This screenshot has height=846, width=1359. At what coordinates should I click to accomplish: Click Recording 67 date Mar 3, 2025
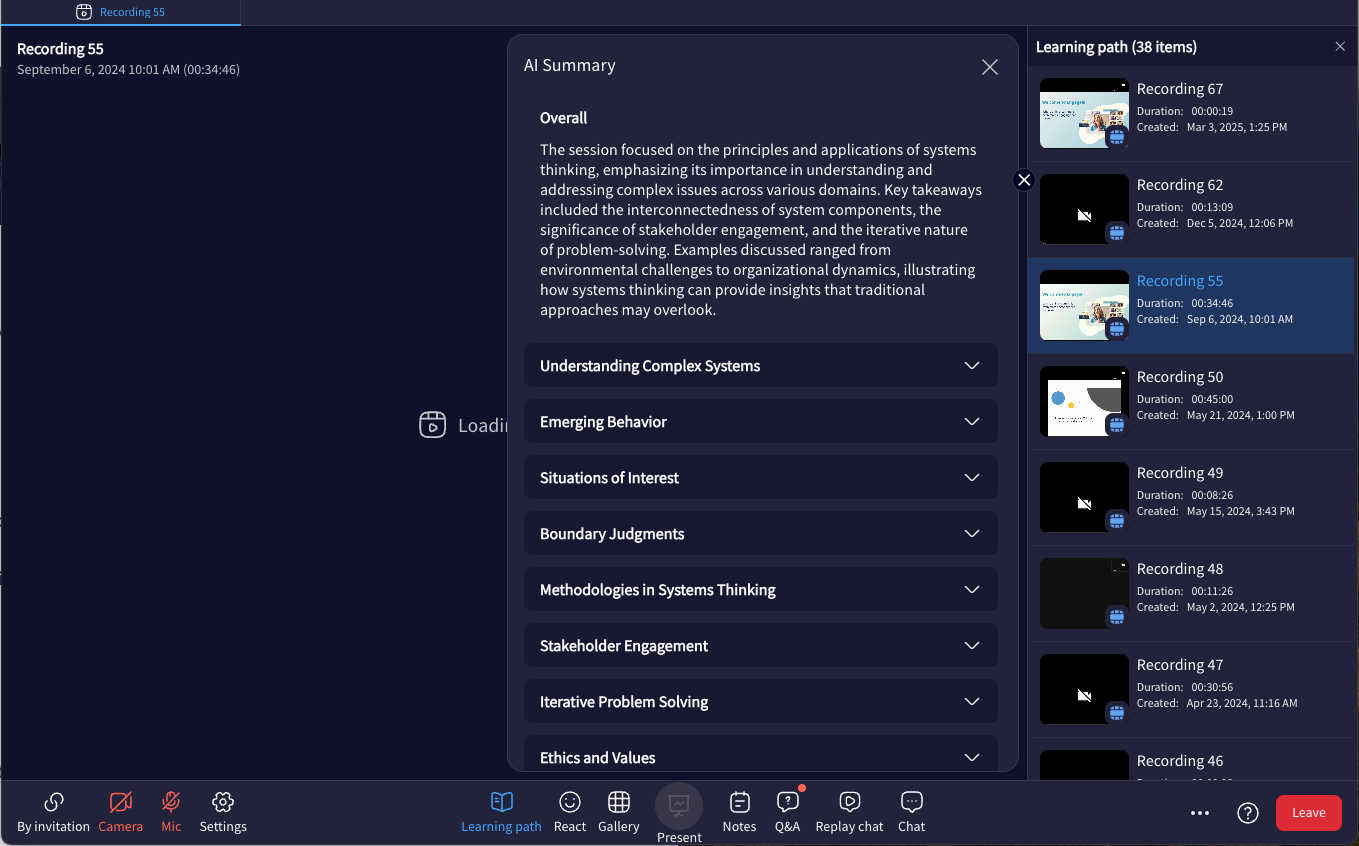[1237, 127]
